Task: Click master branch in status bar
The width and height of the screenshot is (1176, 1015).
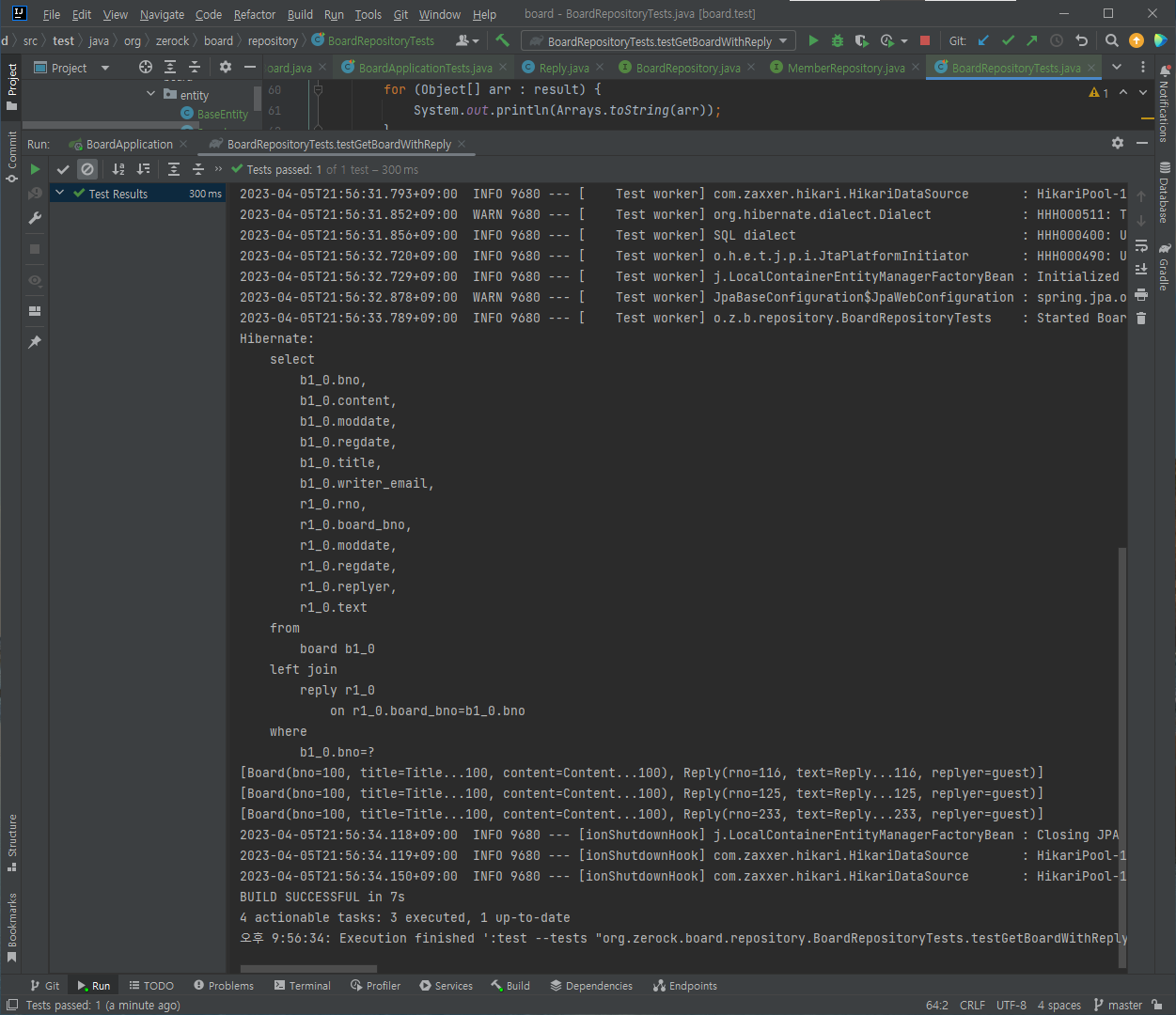Action: (1119, 1005)
